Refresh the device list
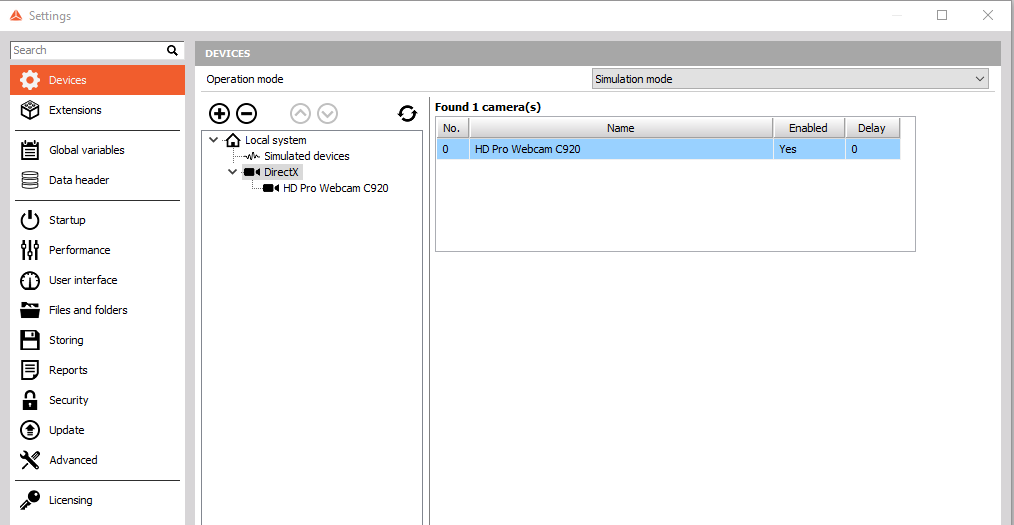This screenshot has width=1014, height=525. coord(407,114)
